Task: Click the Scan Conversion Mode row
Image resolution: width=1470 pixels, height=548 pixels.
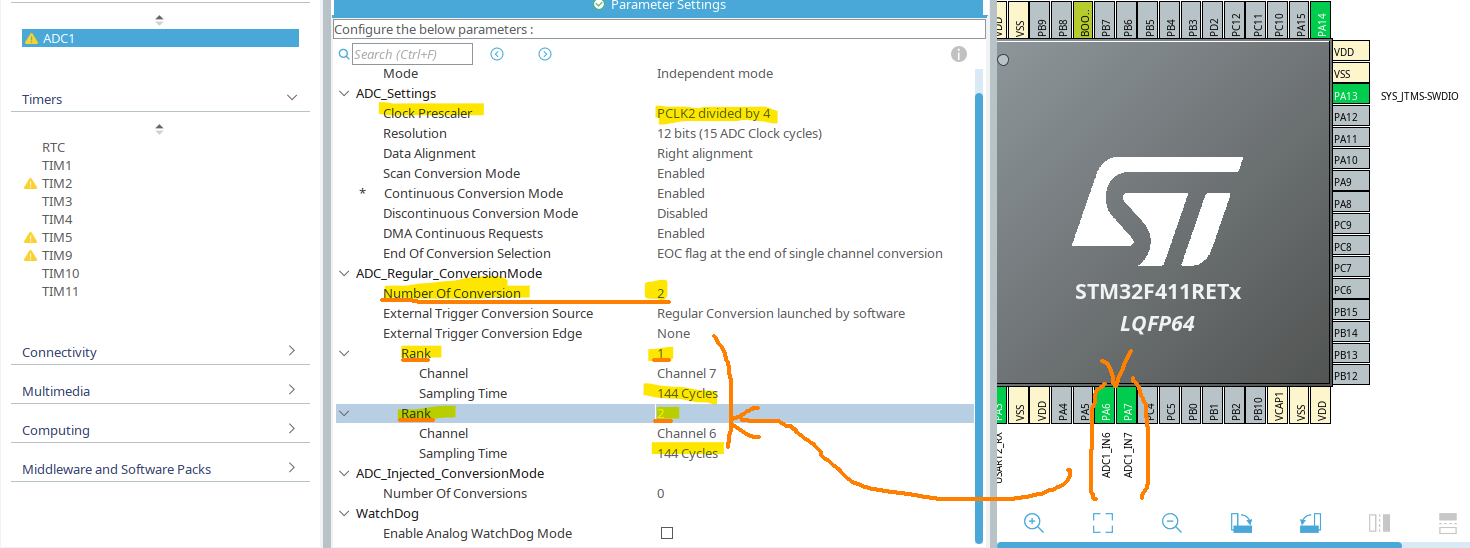Action: [x=655, y=173]
